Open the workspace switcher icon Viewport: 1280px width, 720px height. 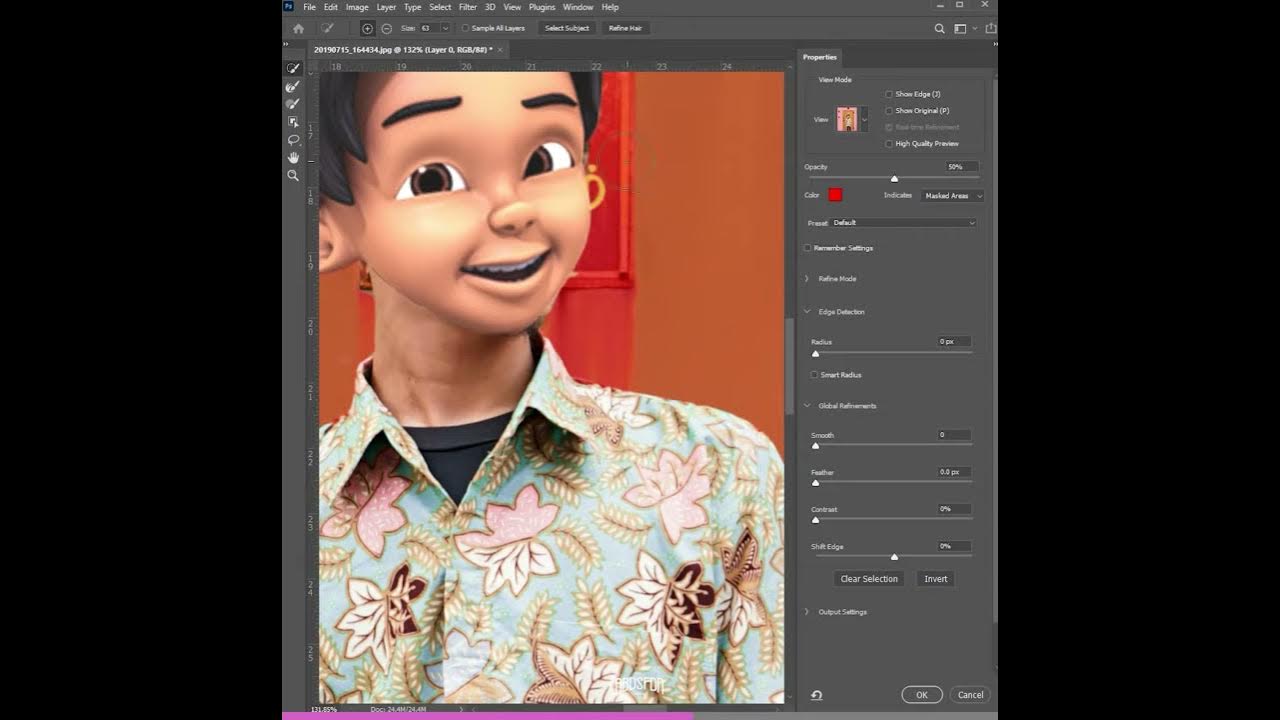click(x=960, y=29)
